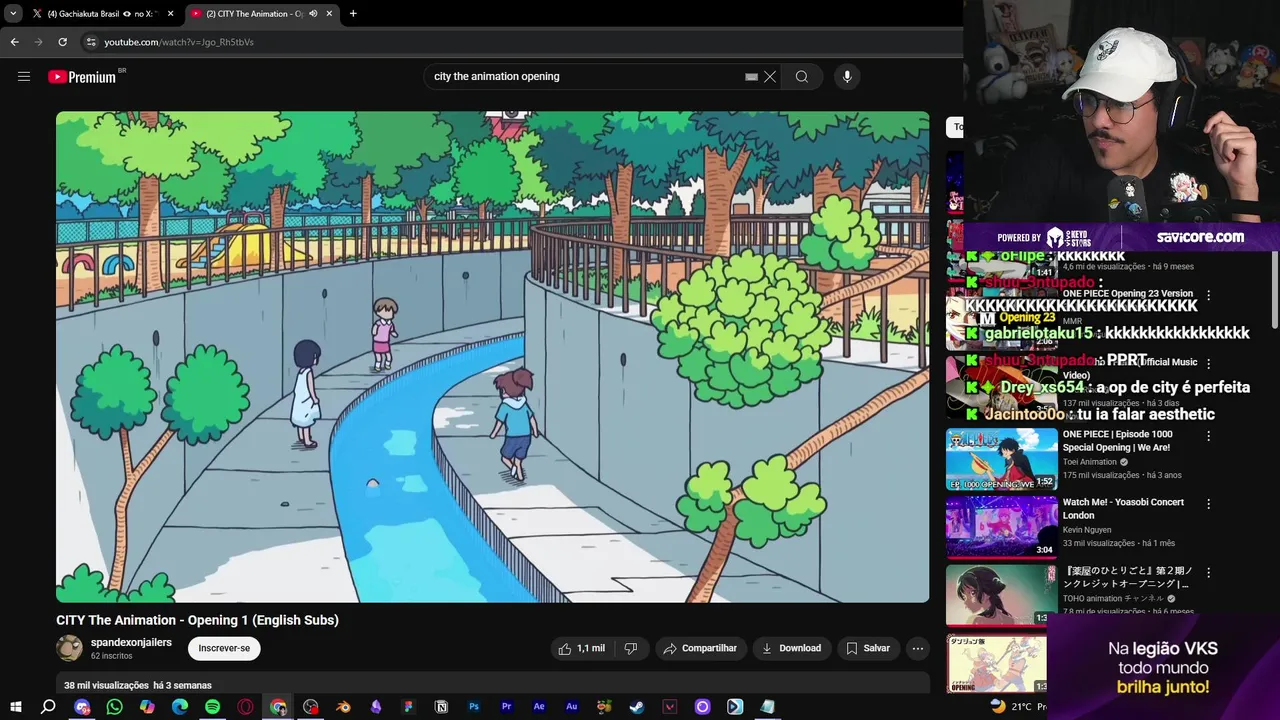Click the magnifier search button
Screen dimensions: 1280x720
coord(802,76)
